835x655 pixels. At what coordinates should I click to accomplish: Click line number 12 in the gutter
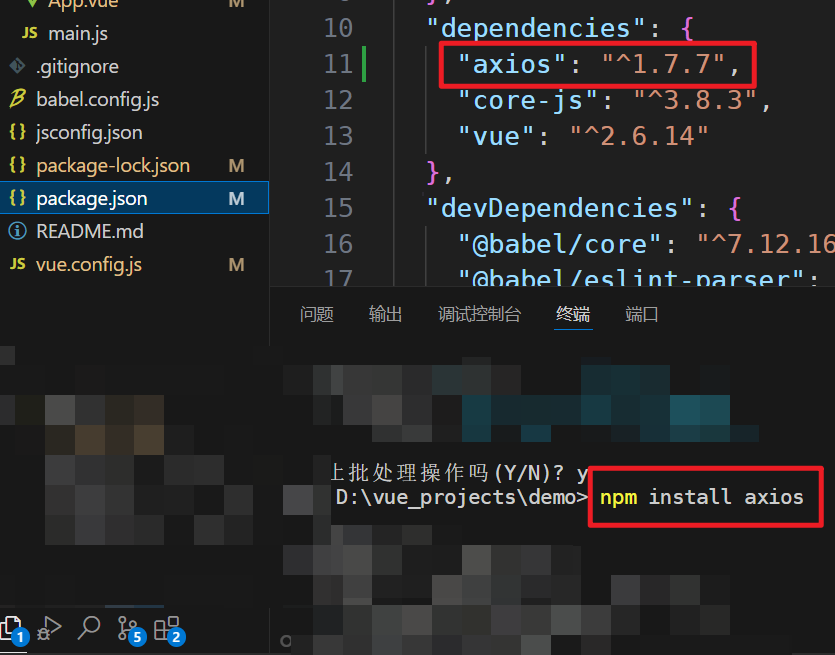tap(338, 100)
